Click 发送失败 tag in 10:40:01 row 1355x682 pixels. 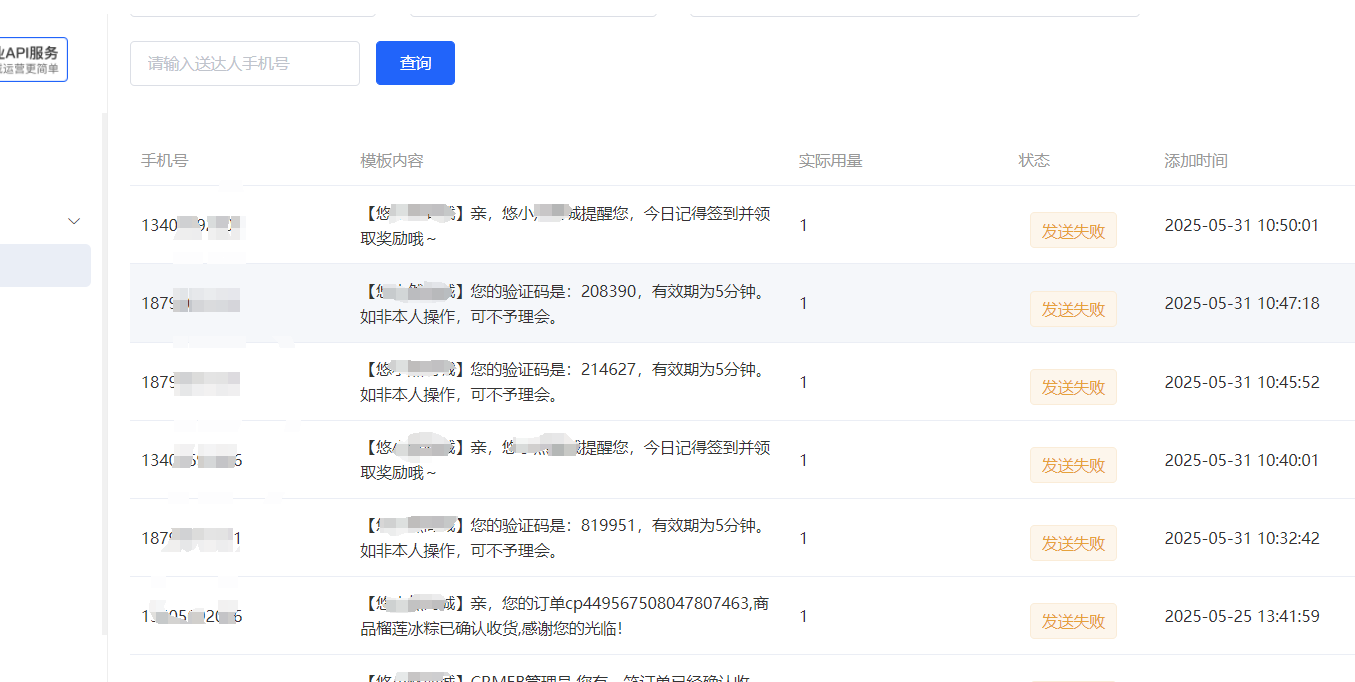[x=1073, y=465]
